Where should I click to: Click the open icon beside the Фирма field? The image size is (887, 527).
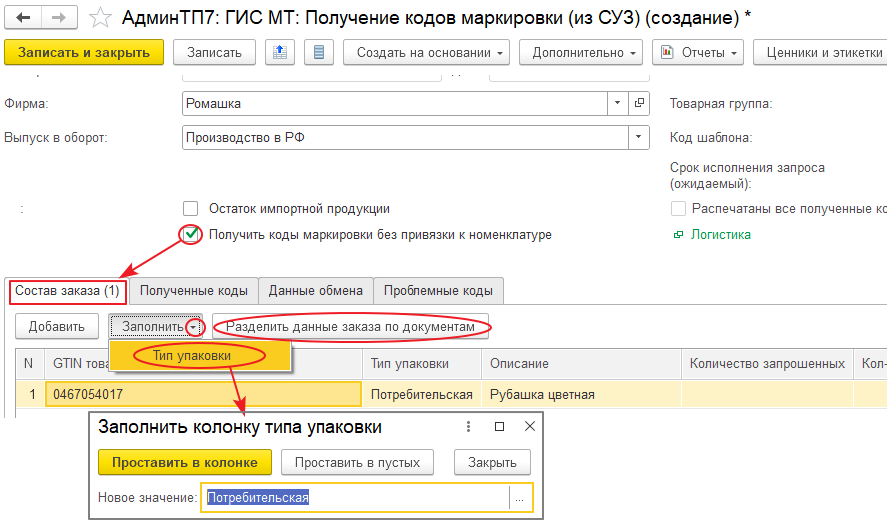click(641, 103)
